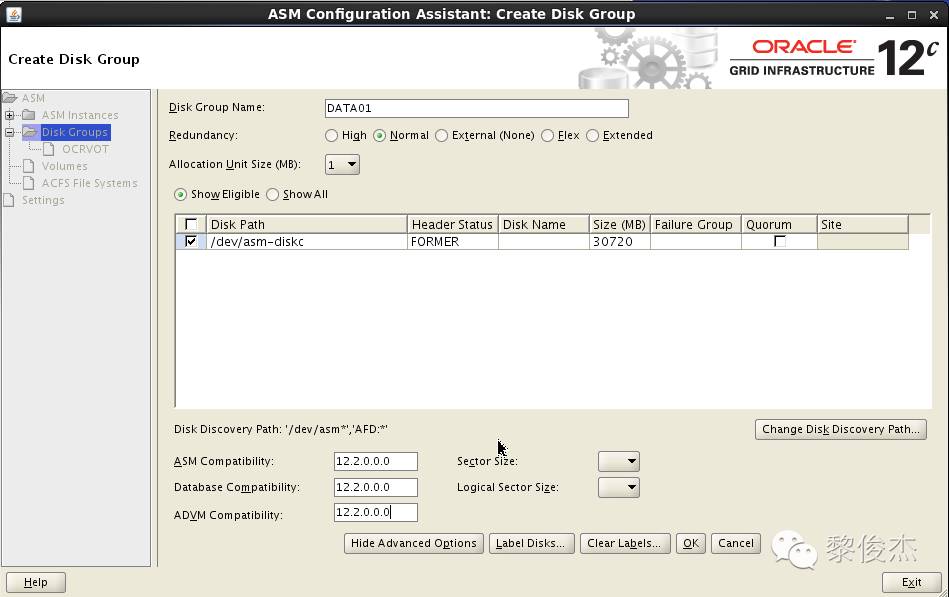The height and width of the screenshot is (597, 949).
Task: Click the ASM root folder icon
Action: pos(10,97)
